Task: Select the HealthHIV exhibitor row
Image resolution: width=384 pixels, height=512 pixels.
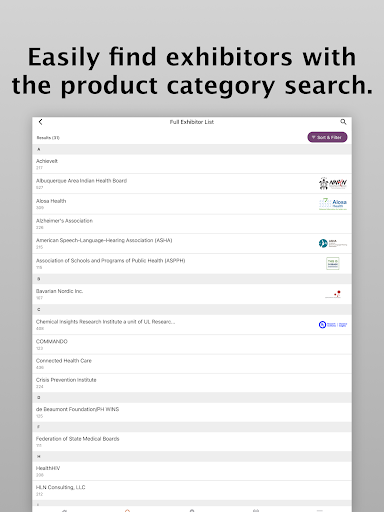Action: (192, 471)
